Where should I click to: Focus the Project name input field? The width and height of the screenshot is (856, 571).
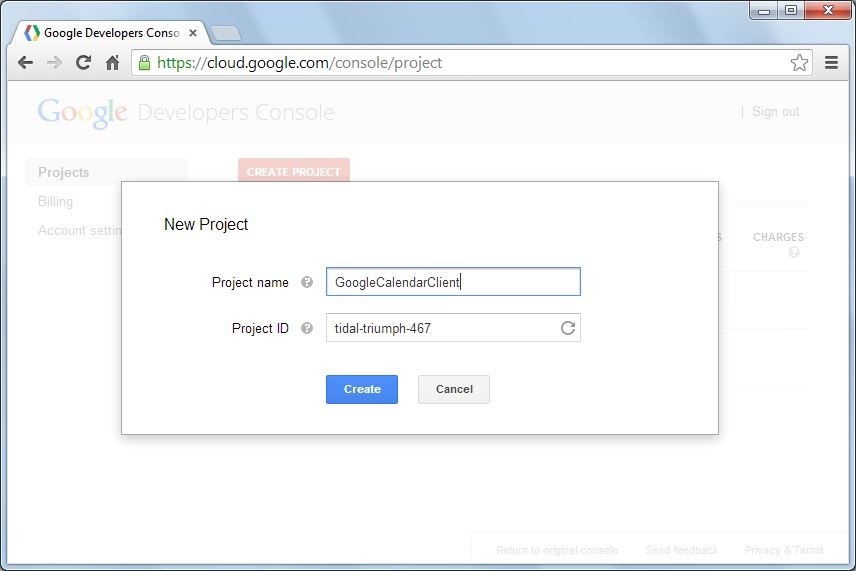click(453, 282)
